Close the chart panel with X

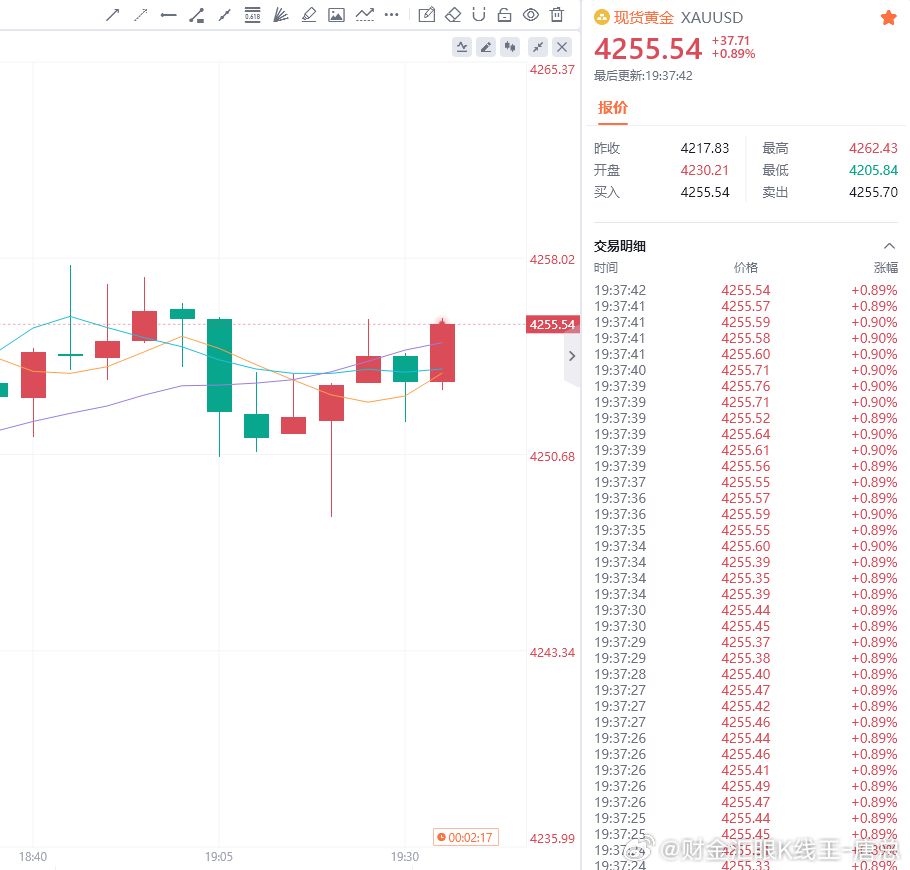pyautogui.click(x=562, y=47)
